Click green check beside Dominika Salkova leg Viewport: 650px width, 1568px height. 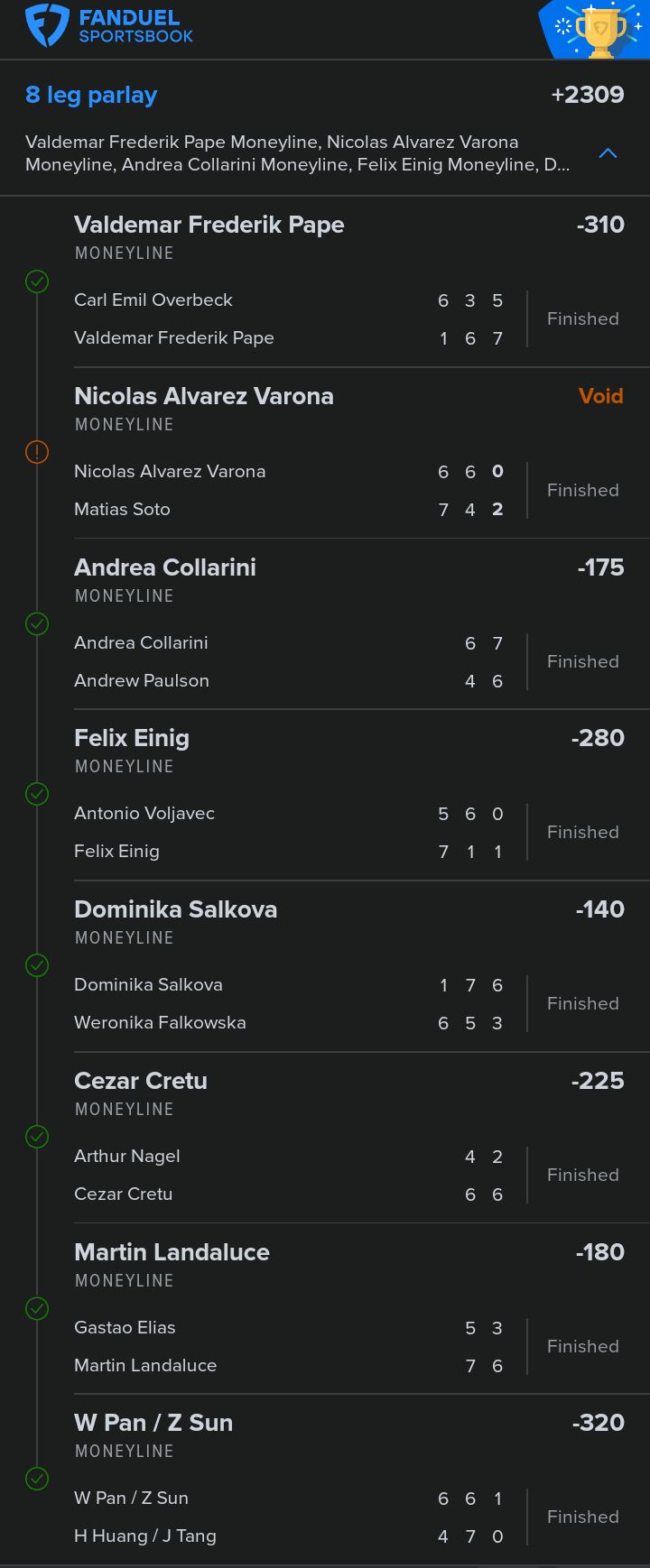[37, 965]
